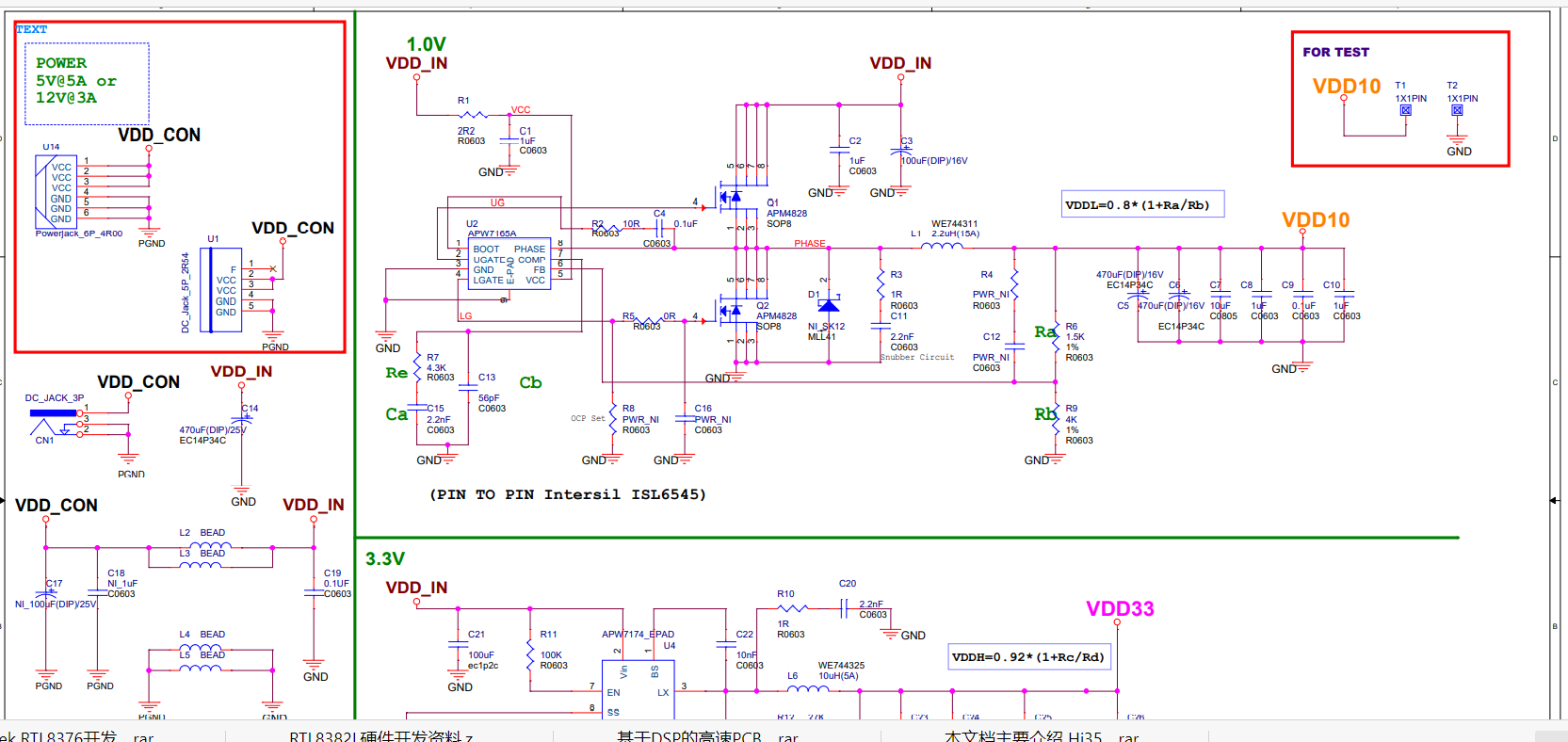The width and height of the screenshot is (1568, 742).
Task: Click the FOR TEST heading
Action: click(1335, 52)
